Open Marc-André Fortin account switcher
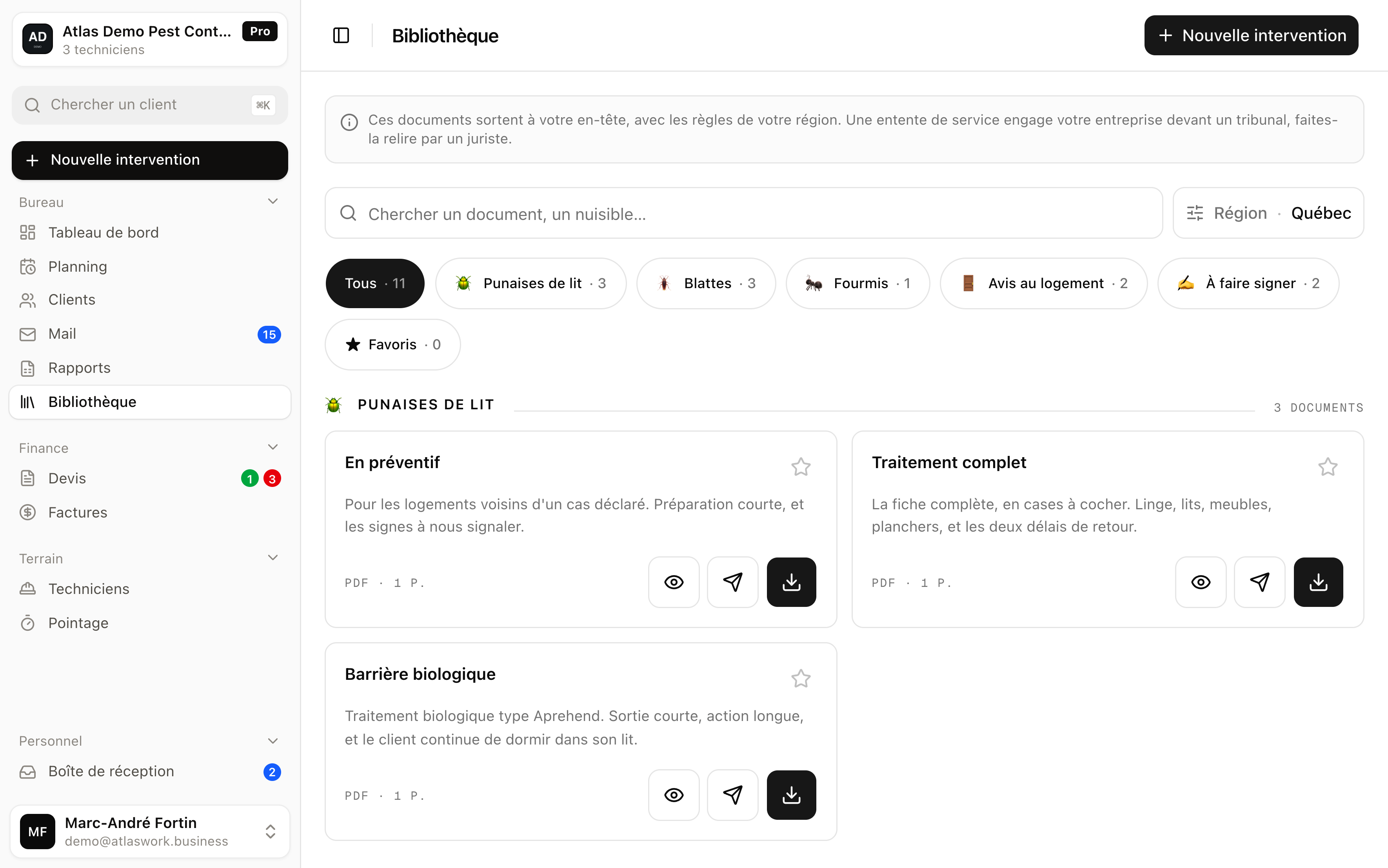The image size is (1388, 868). click(150, 831)
